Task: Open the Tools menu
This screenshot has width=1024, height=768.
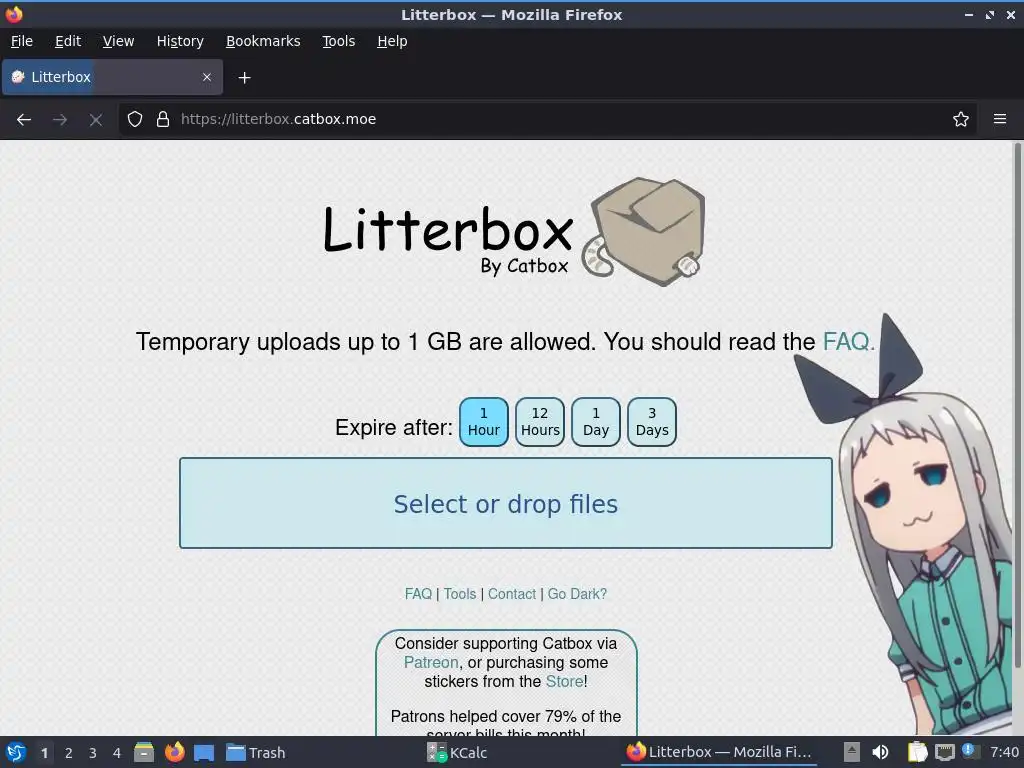Action: point(338,41)
